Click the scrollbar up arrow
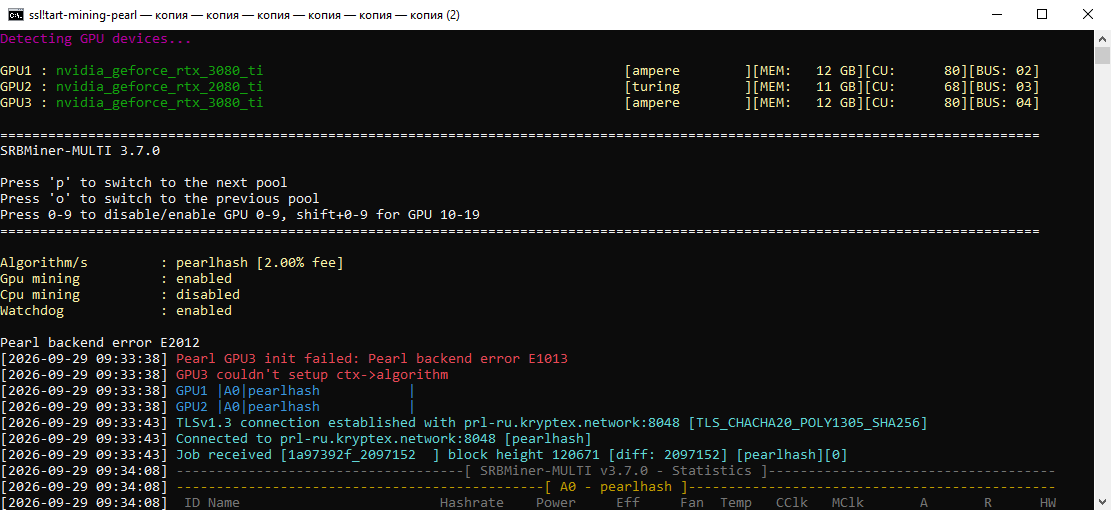1111x510 pixels. click(x=1102, y=37)
